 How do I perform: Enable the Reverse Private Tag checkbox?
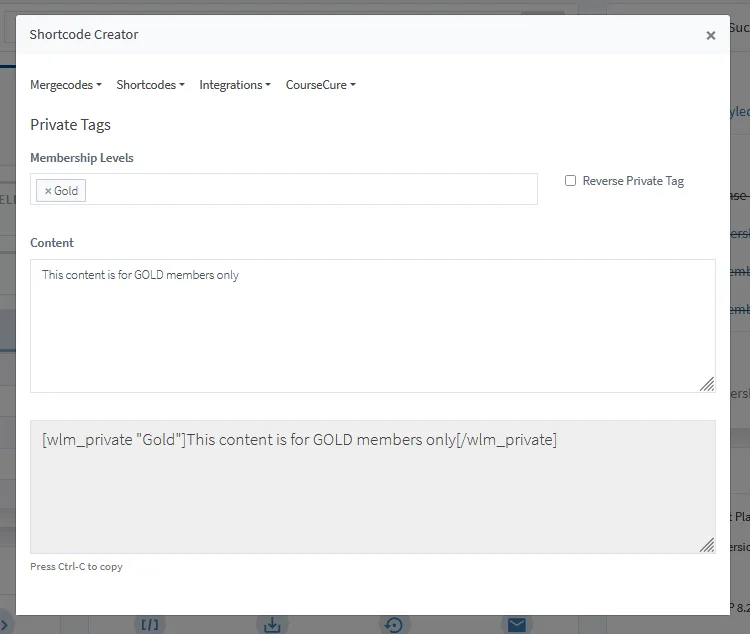(x=570, y=180)
